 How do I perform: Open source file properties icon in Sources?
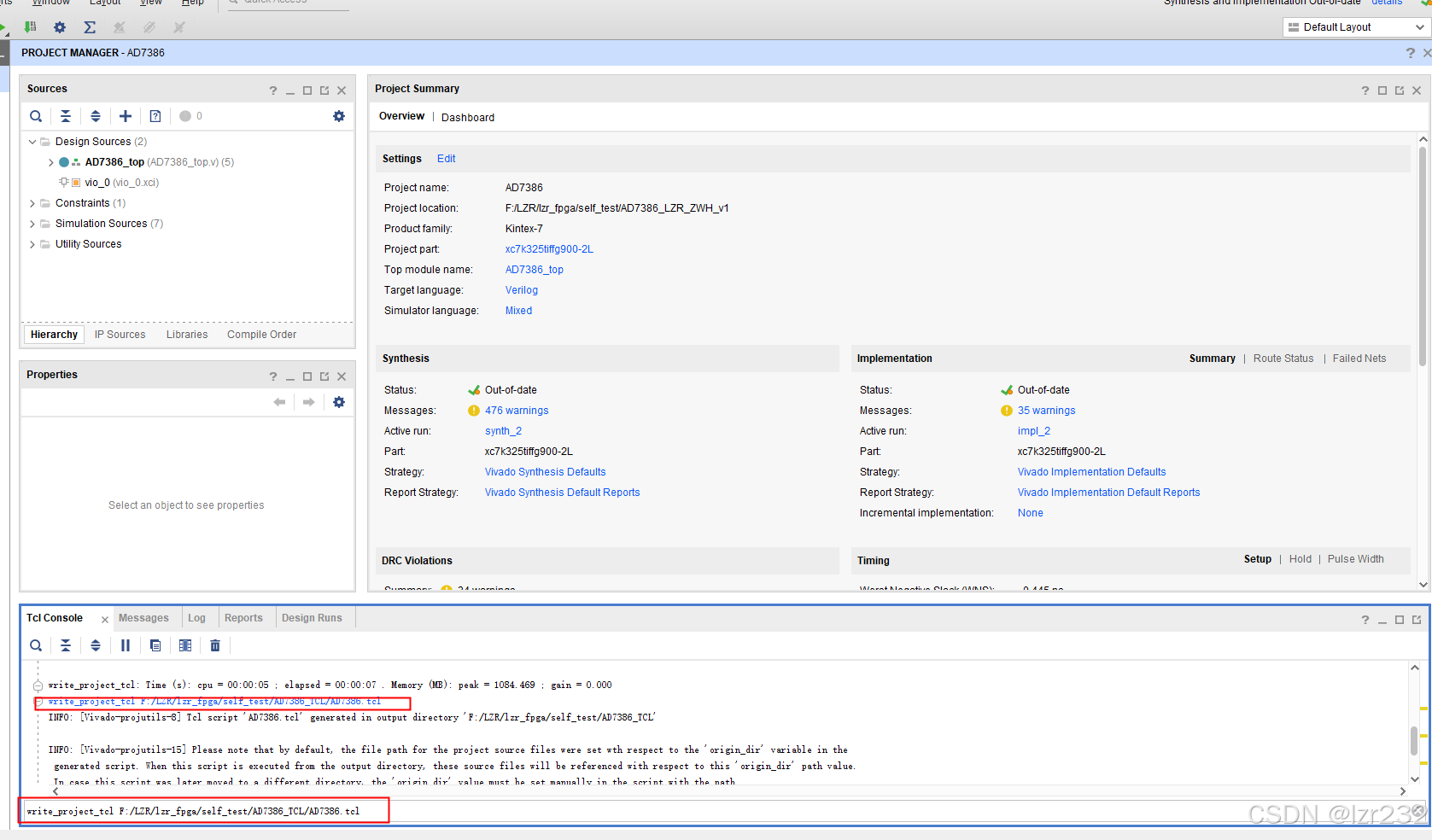click(x=155, y=116)
